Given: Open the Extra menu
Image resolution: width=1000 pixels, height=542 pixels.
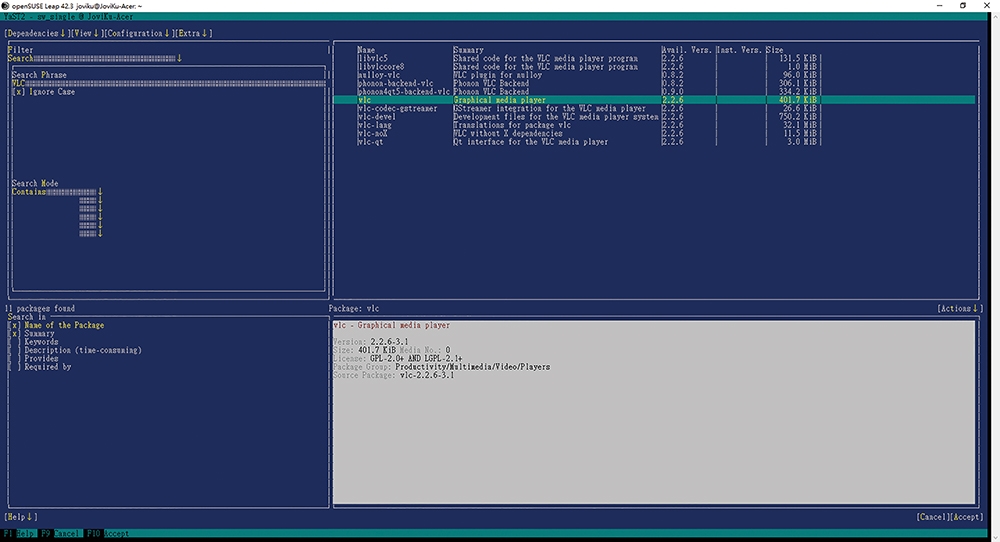Looking at the screenshot, I should click(193, 33).
